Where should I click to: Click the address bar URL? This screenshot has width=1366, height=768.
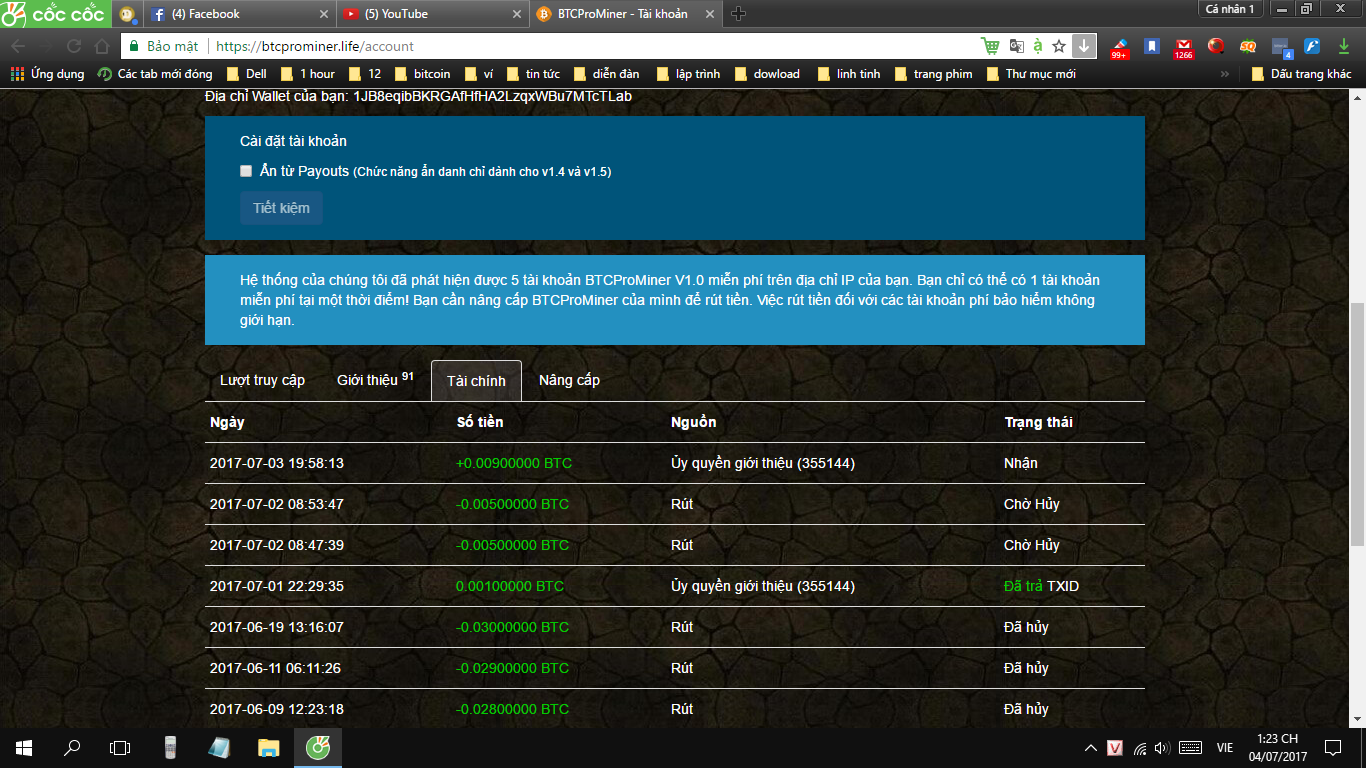[314, 46]
